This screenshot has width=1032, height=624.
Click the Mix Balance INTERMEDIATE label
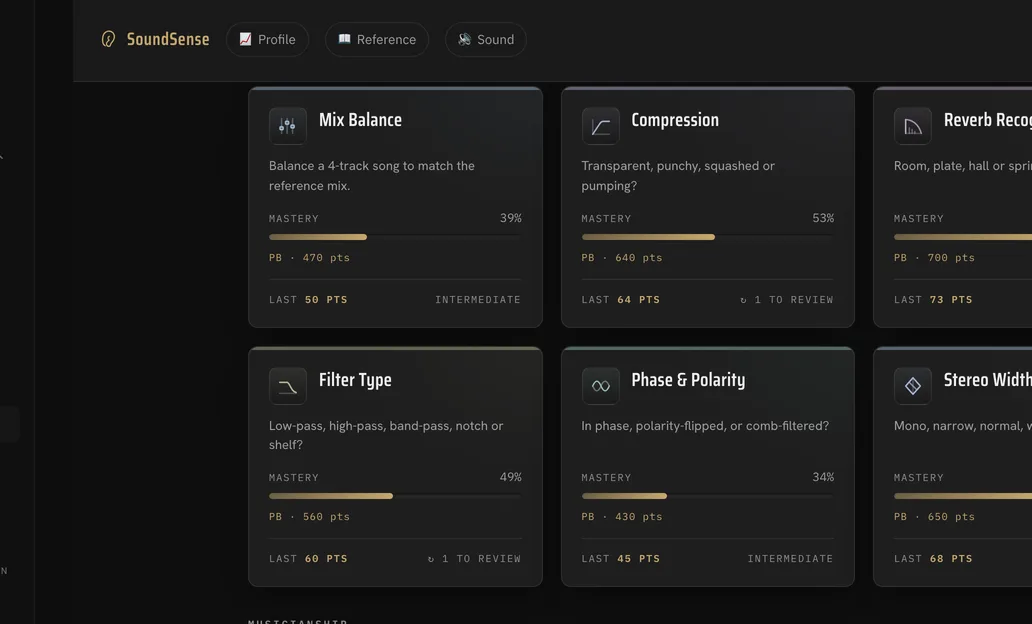[478, 299]
